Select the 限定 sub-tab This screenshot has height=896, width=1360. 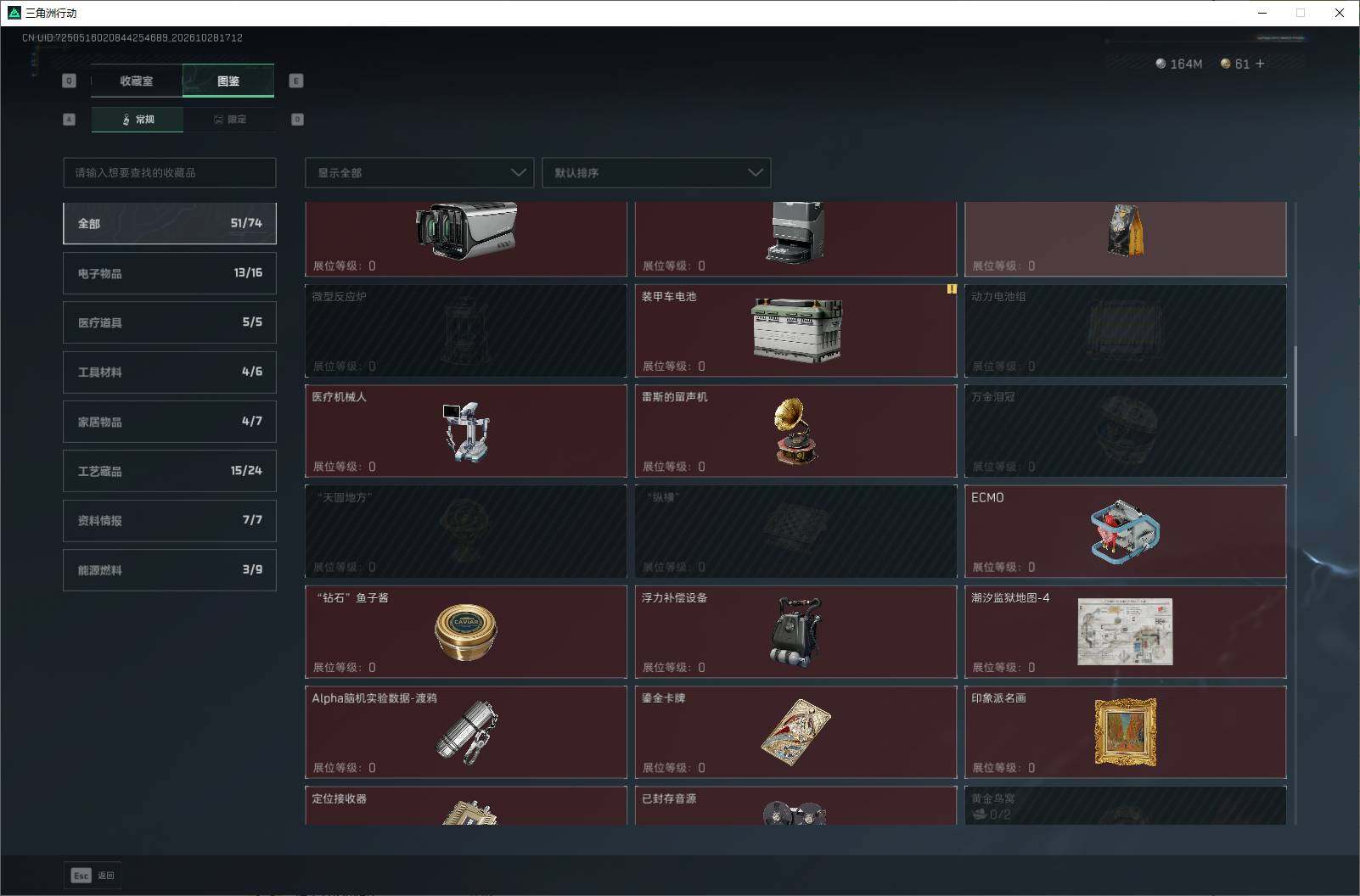point(229,120)
